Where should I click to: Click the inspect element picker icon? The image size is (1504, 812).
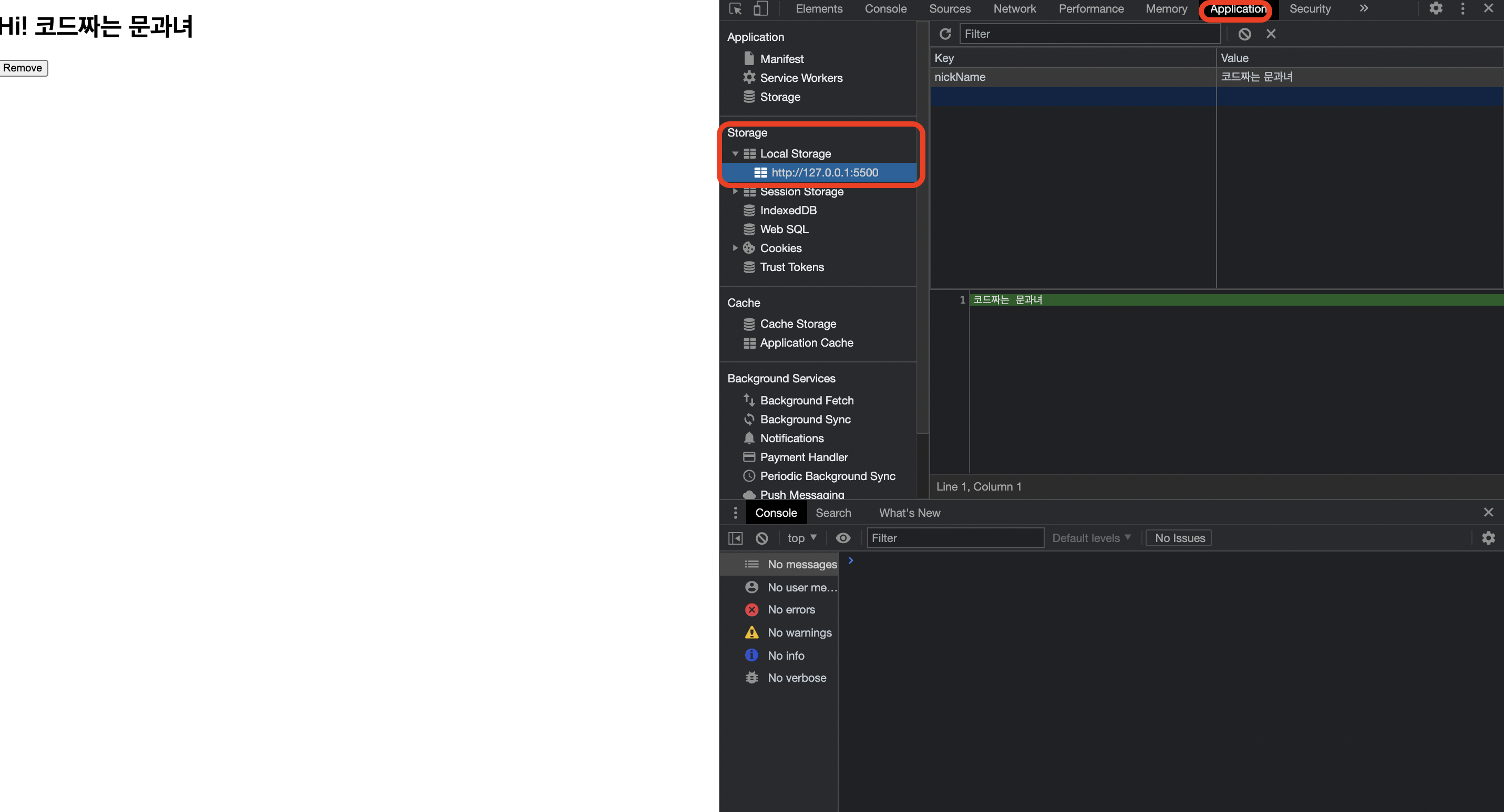click(x=735, y=9)
